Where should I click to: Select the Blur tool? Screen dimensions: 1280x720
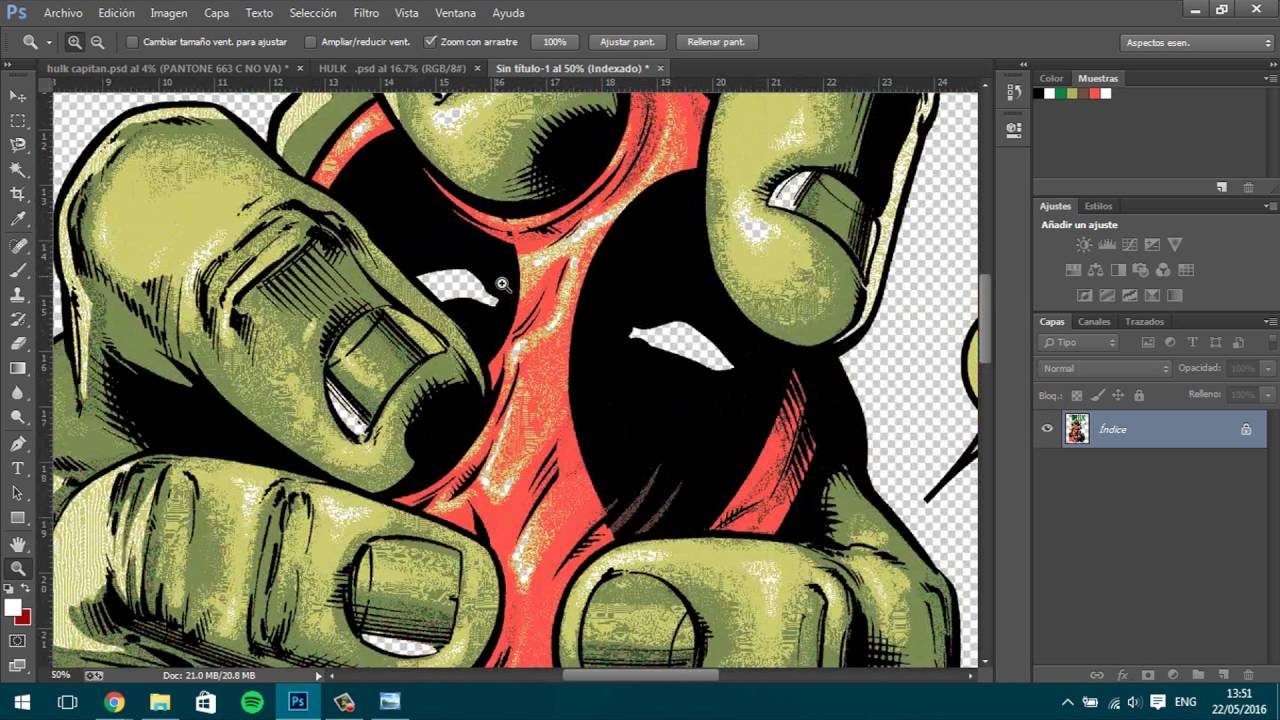[18, 393]
